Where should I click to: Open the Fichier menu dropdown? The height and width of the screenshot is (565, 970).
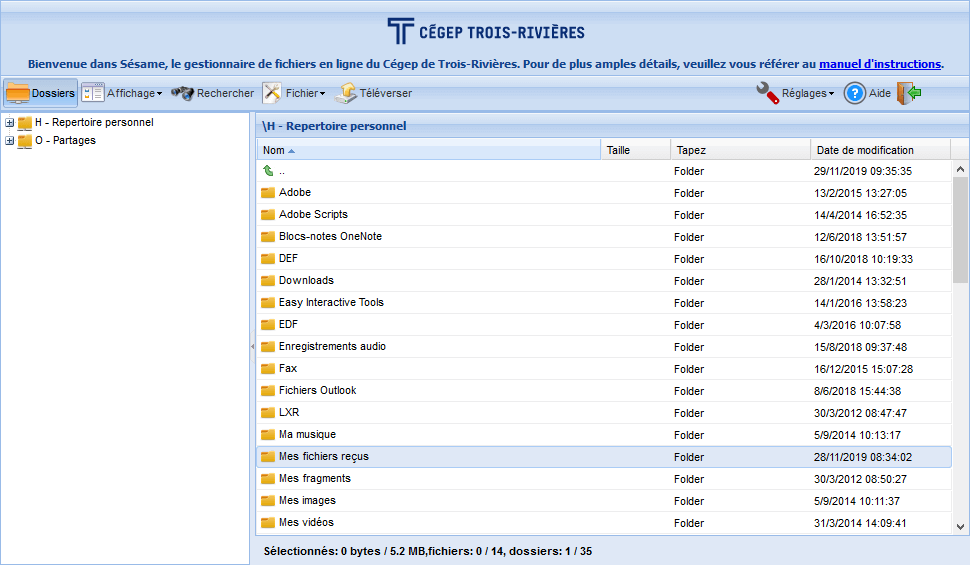point(294,93)
